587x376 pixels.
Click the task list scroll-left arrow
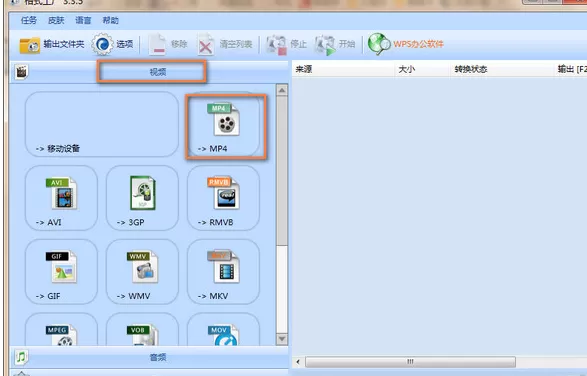tap(298, 362)
